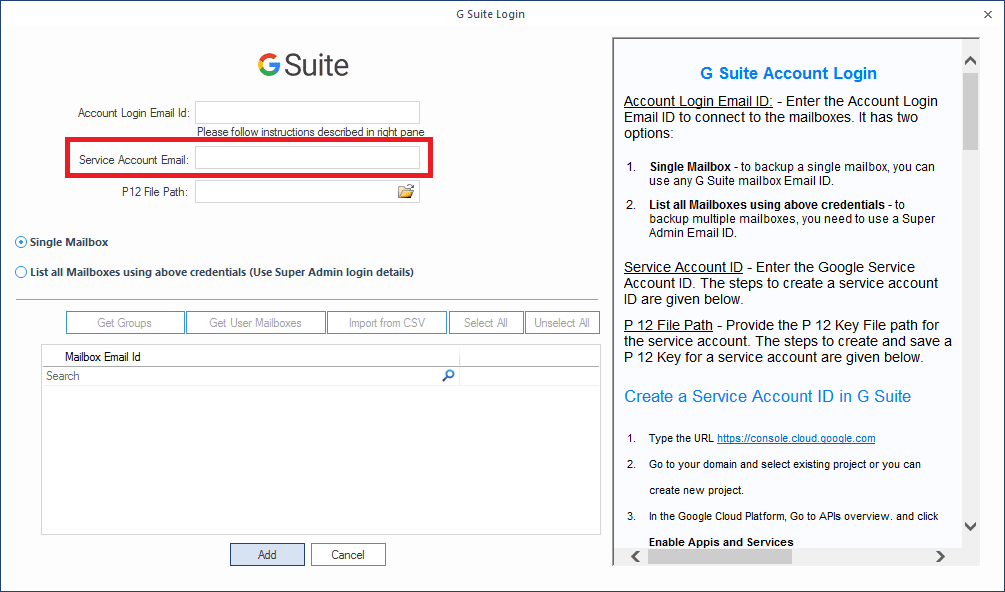Click 'Enable Appis and Services' text

pyautogui.click(x=721, y=542)
